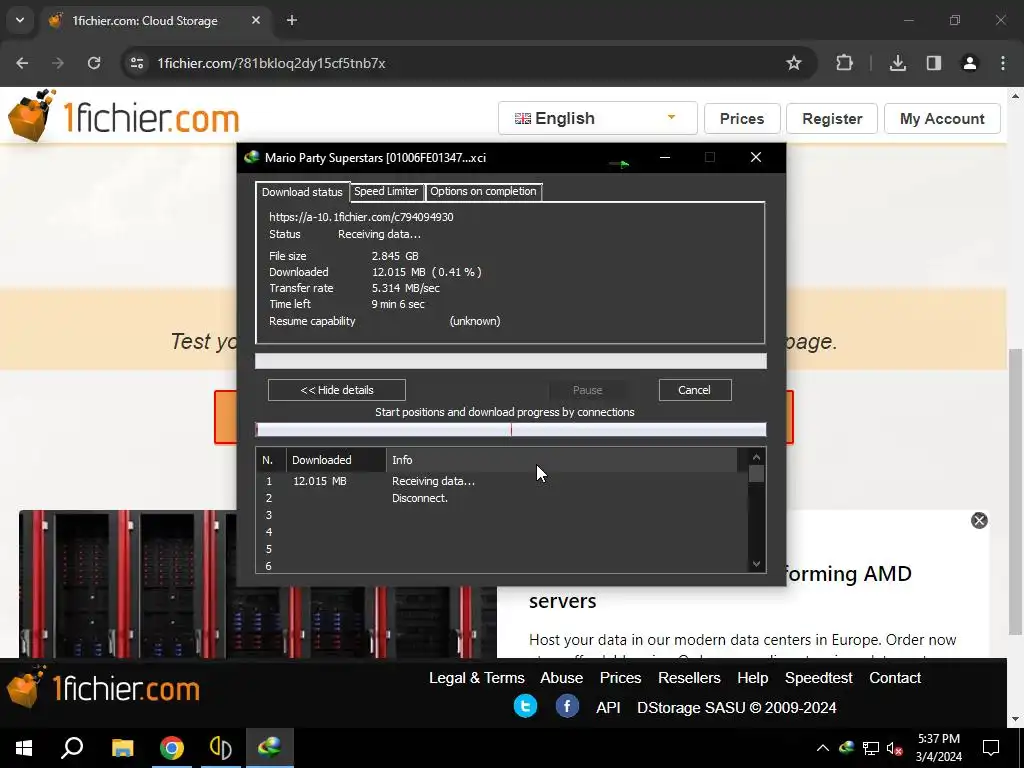This screenshot has width=1024, height=768.
Task: Open the Chrome downloads icon
Action: [897, 63]
